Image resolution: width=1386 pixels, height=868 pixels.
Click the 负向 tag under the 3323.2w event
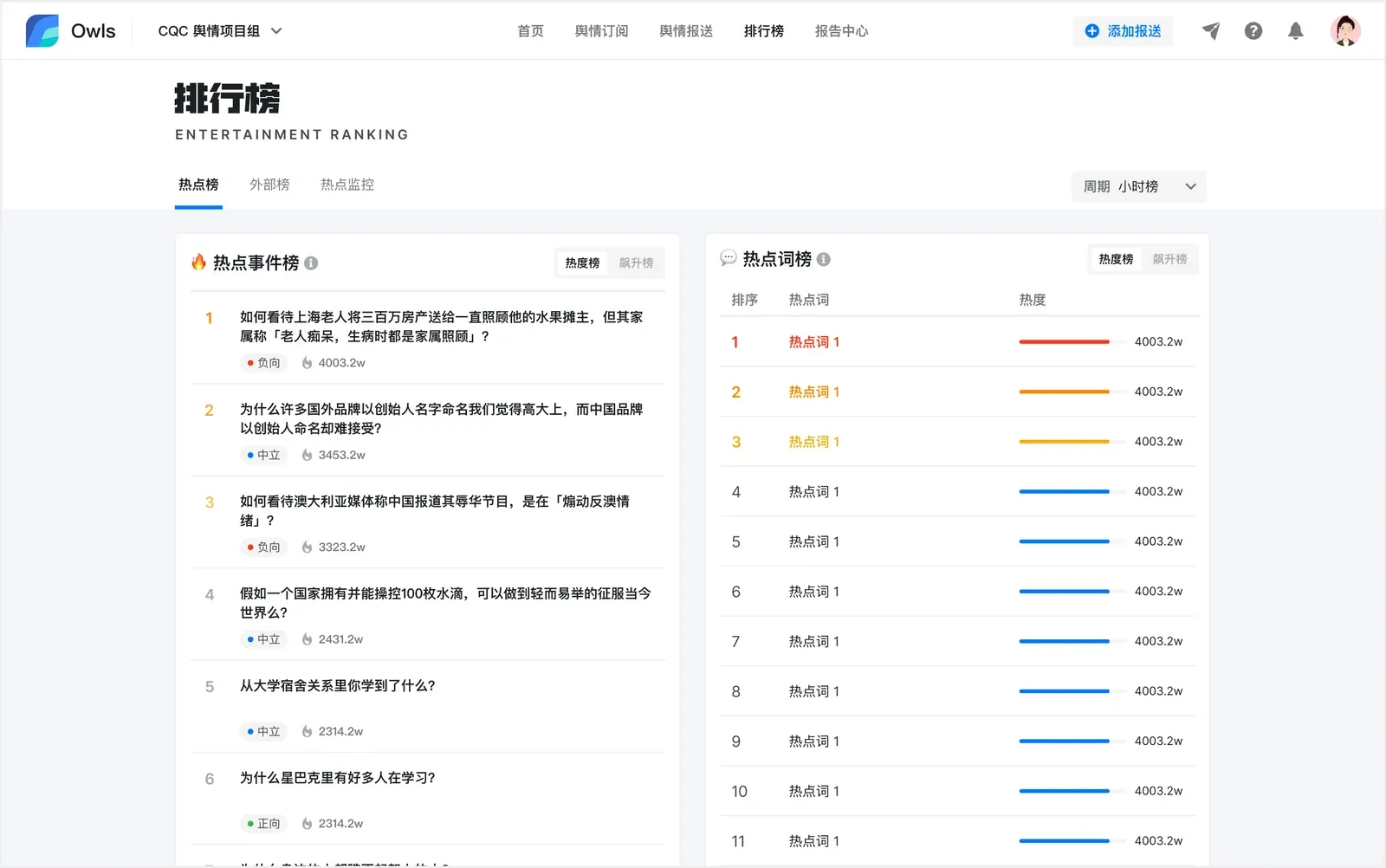click(263, 547)
